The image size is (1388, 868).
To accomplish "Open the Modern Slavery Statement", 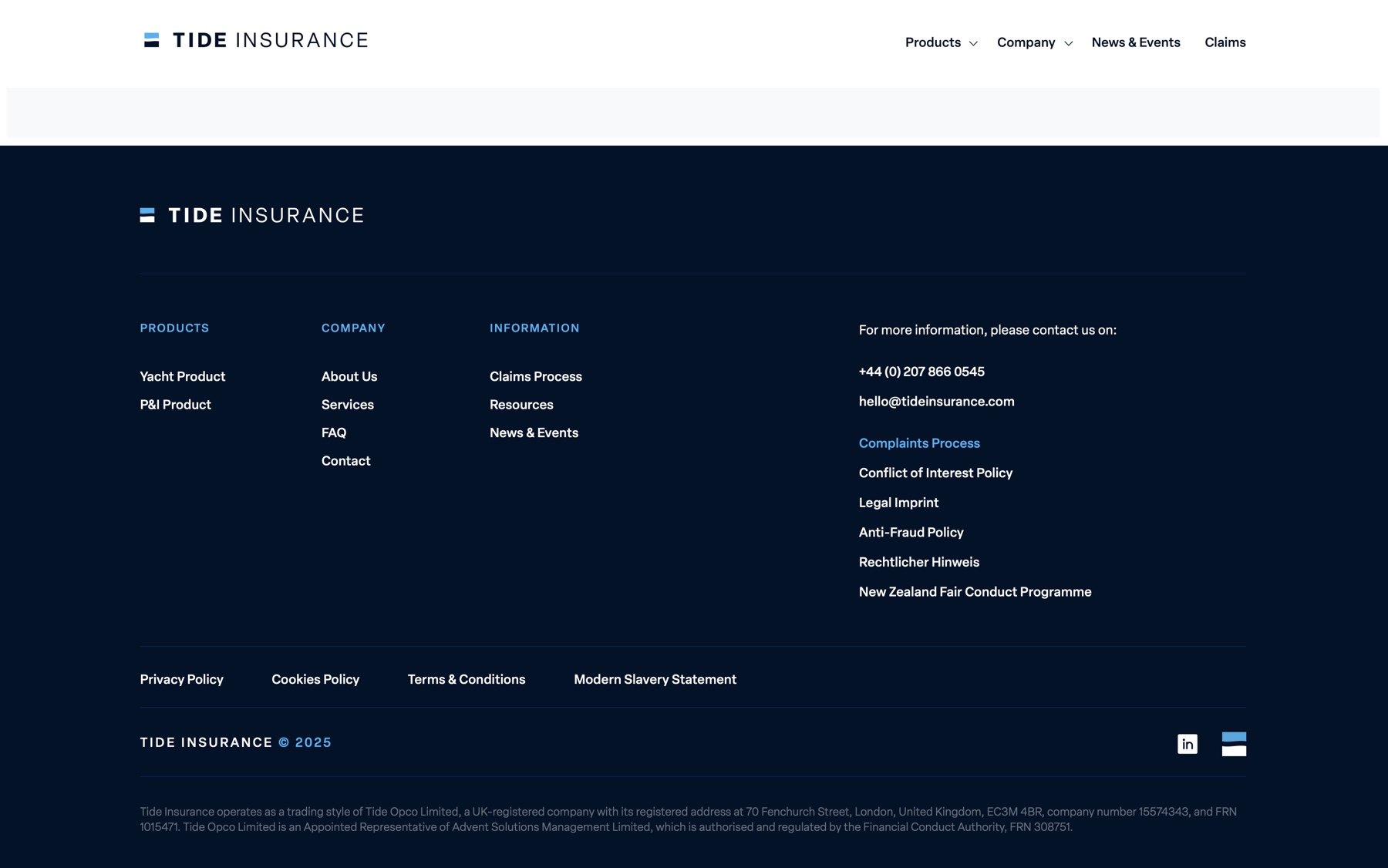I will [655, 679].
